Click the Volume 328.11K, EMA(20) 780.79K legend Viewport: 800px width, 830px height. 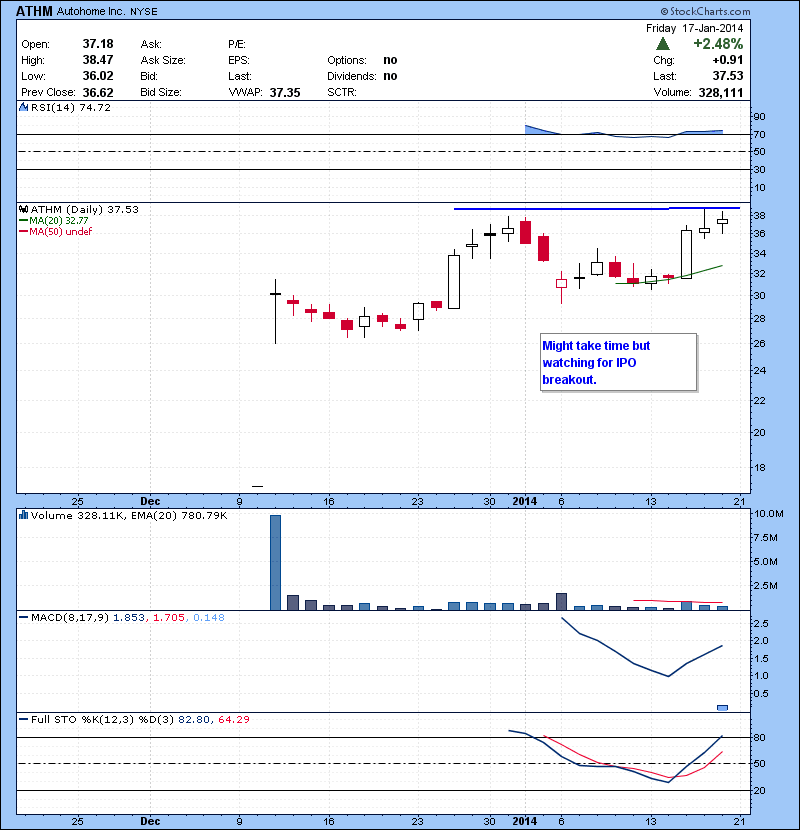coord(129,515)
